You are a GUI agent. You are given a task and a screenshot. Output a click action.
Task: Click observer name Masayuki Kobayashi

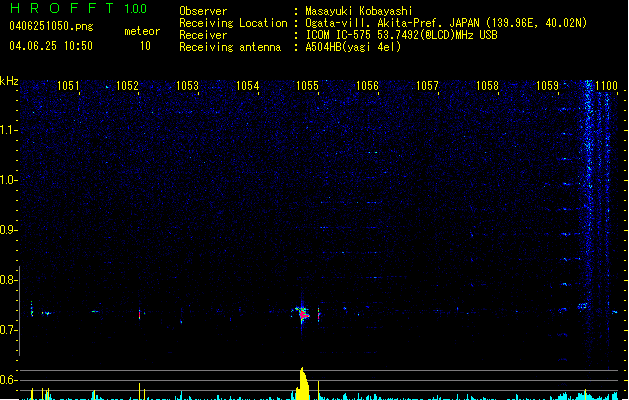pos(359,11)
